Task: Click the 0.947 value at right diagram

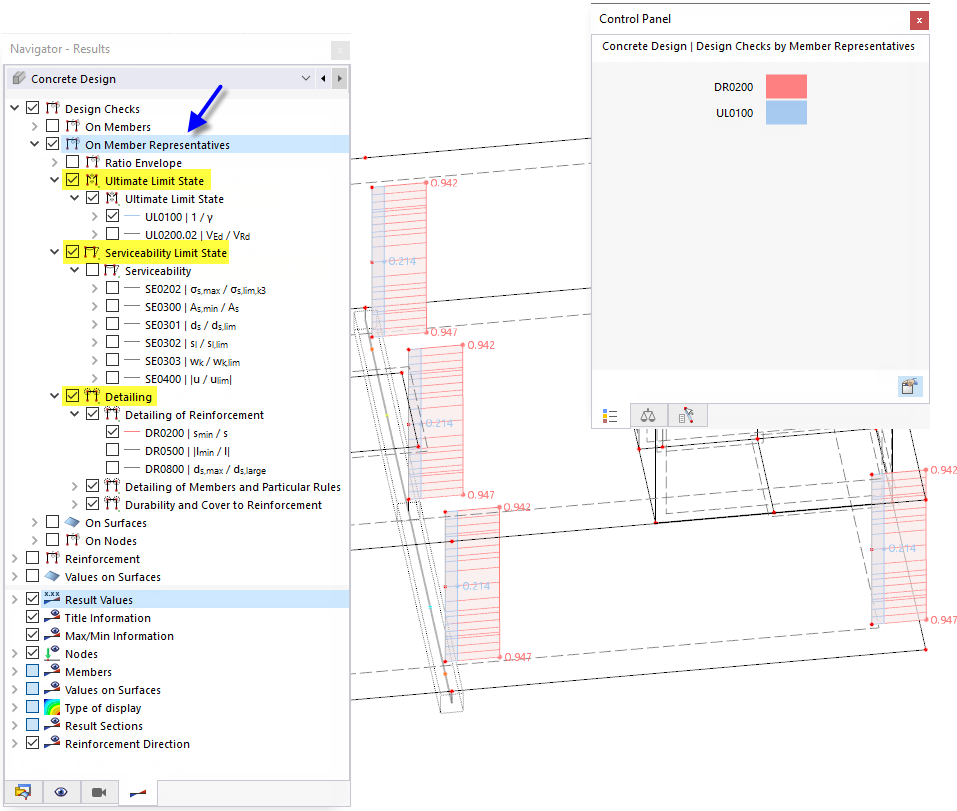Action: pos(943,619)
